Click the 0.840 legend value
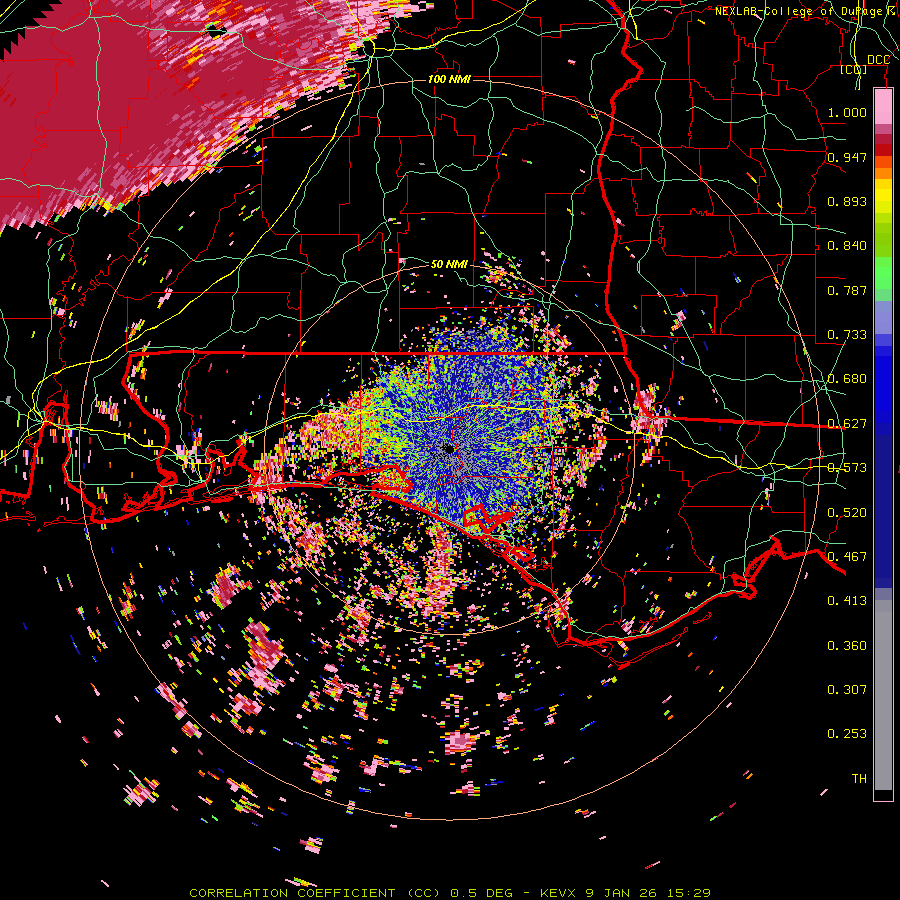 click(847, 246)
